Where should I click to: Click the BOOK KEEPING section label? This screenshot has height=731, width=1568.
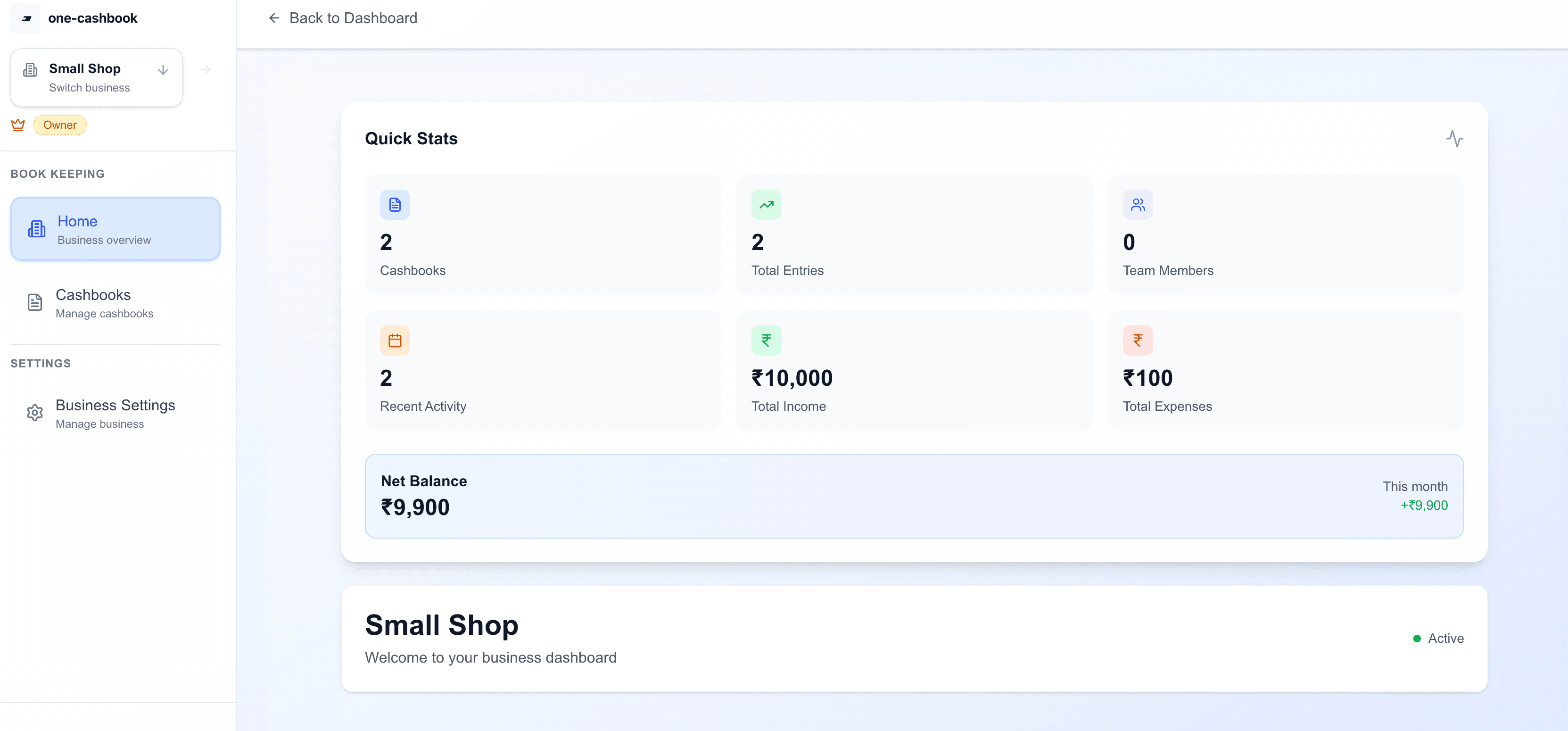(x=57, y=174)
